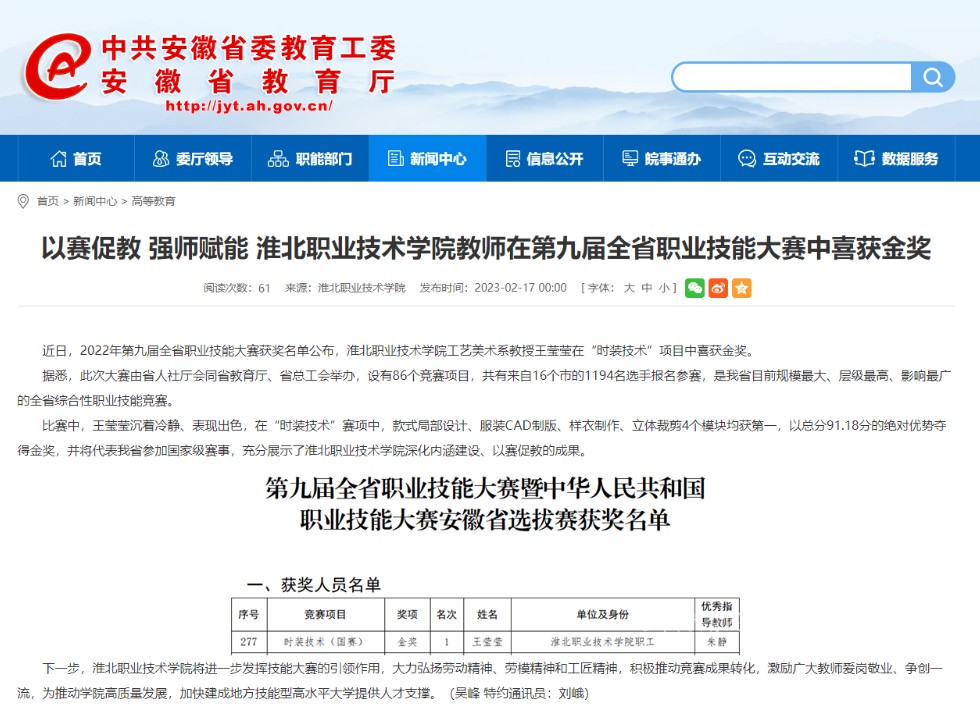Click the location pin breadcrumb icon
Image resolution: width=980 pixels, height=722 pixels.
tap(23, 201)
